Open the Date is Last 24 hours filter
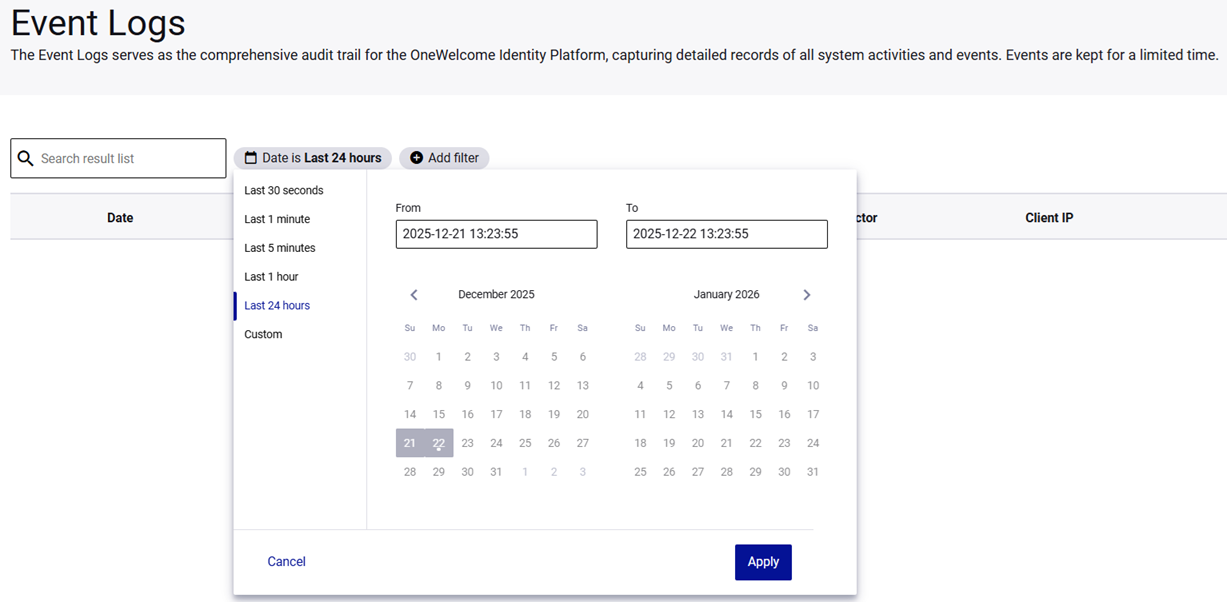This screenshot has height=602, width=1227. tap(313, 158)
